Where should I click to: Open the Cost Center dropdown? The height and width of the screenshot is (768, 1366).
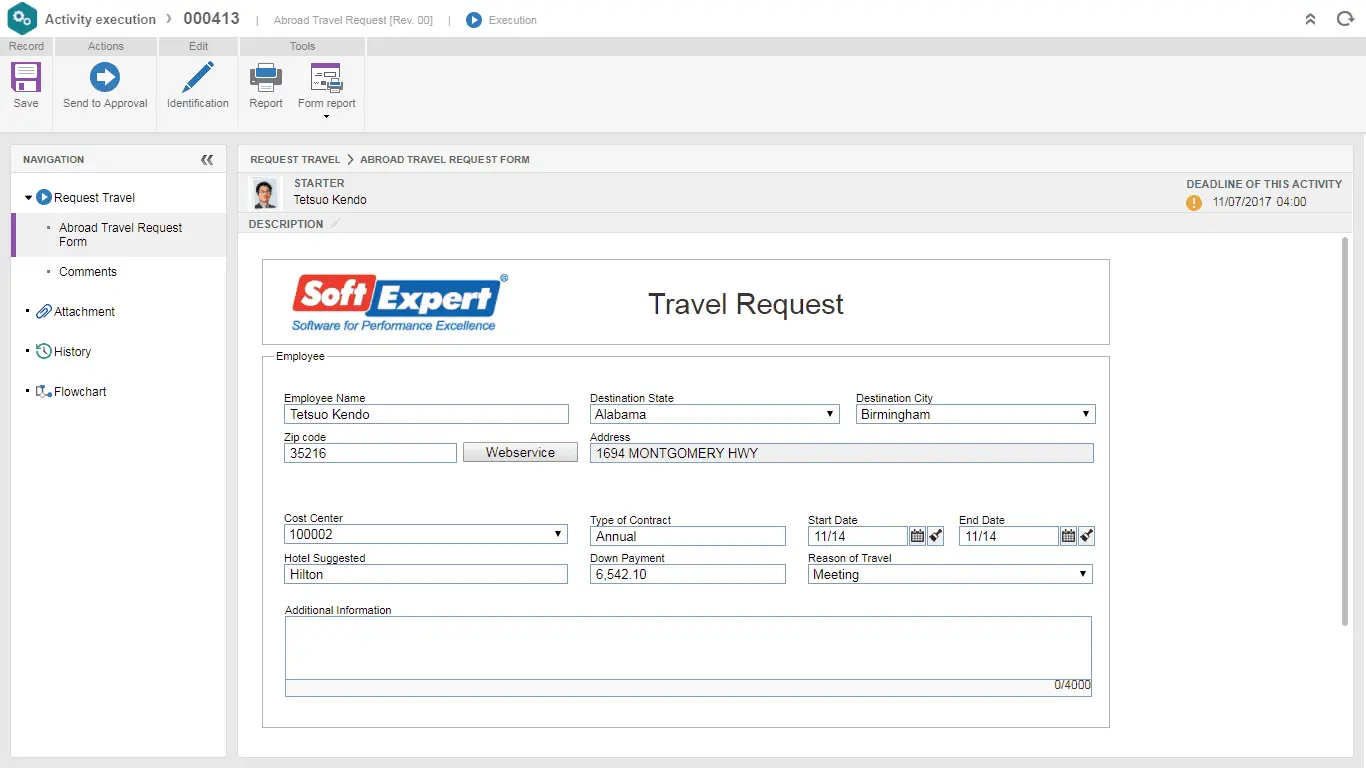click(558, 534)
